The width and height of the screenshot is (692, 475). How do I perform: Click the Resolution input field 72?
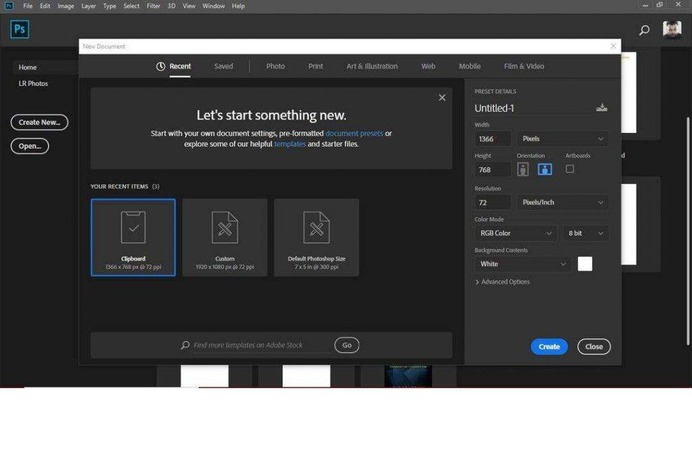click(493, 202)
